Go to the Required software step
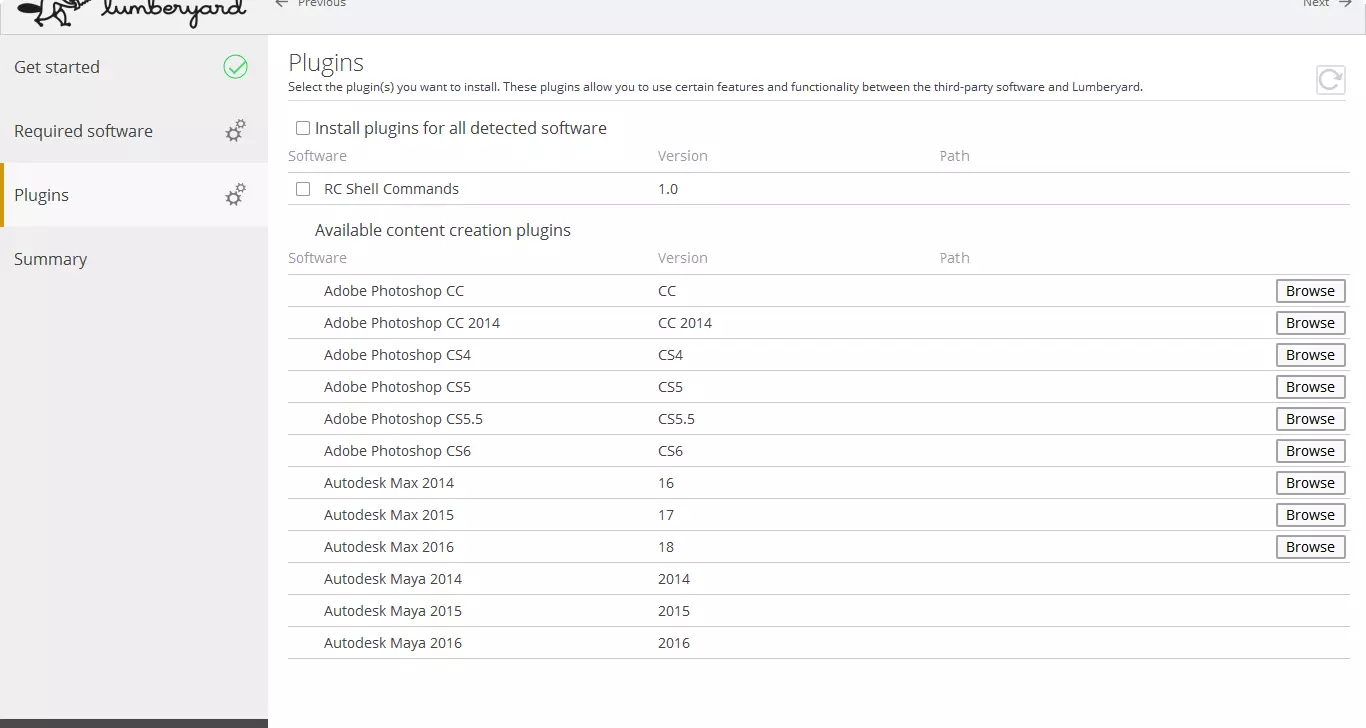 [x=83, y=131]
